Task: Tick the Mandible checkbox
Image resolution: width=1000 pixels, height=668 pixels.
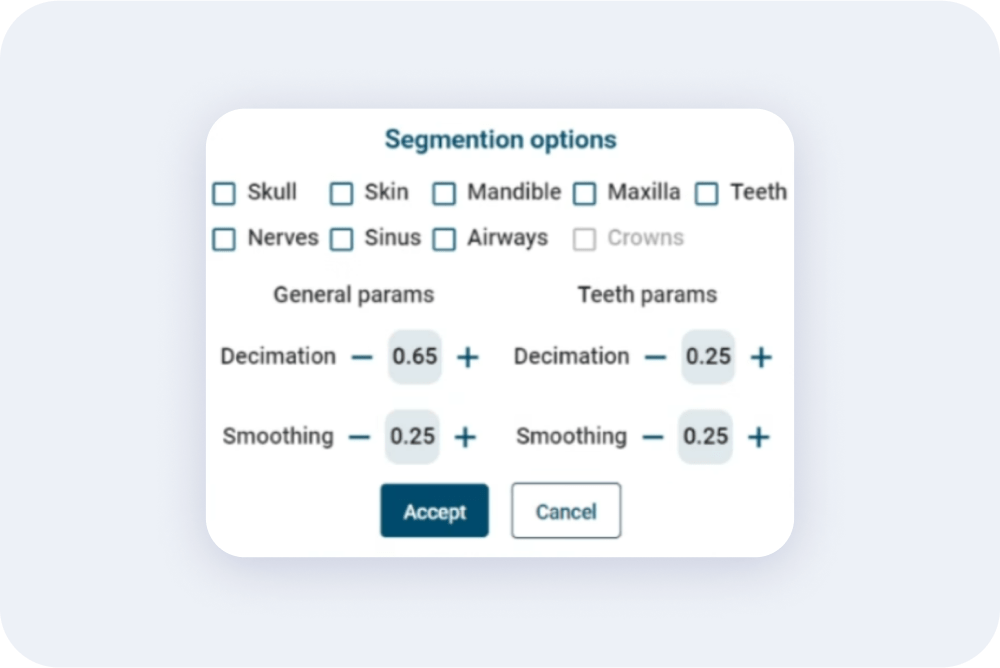Action: click(x=444, y=193)
